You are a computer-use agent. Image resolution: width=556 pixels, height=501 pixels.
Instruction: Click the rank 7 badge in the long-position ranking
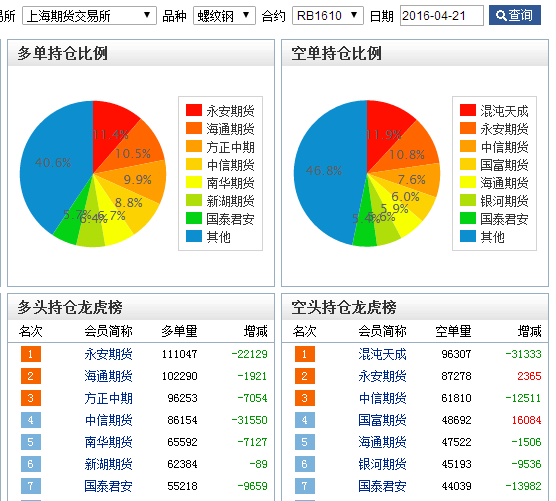pyautogui.click(x=31, y=486)
